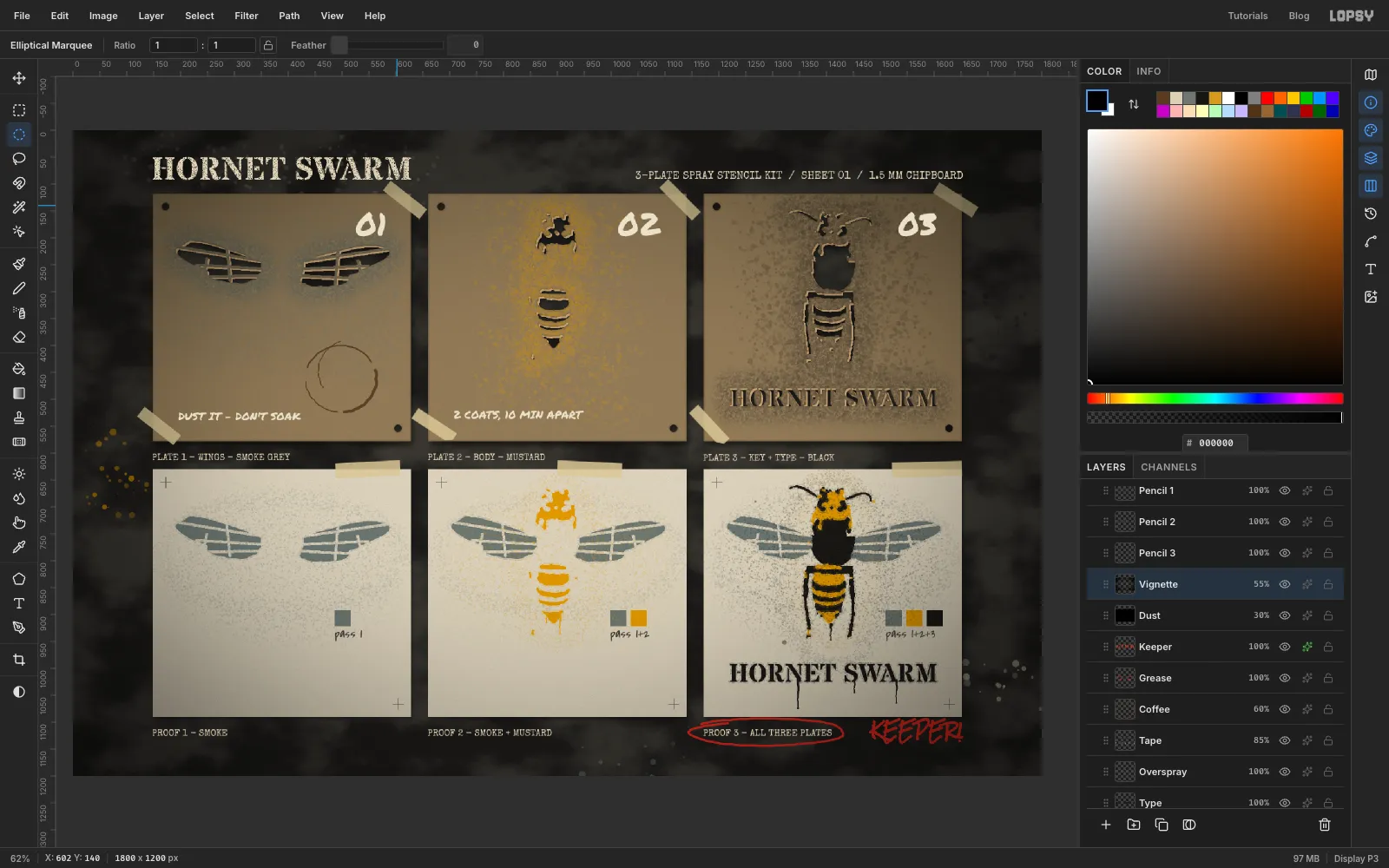Open the Filter menu

pos(247,16)
